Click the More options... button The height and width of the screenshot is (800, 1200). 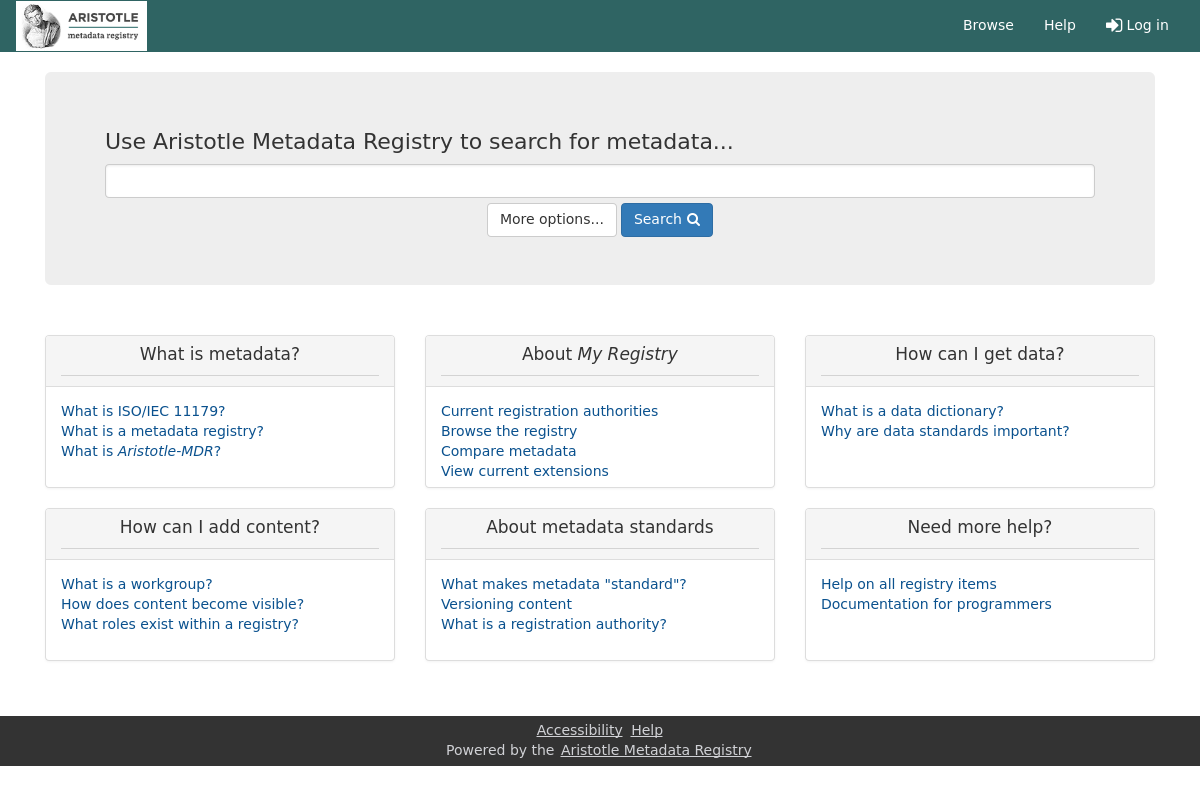tap(552, 220)
